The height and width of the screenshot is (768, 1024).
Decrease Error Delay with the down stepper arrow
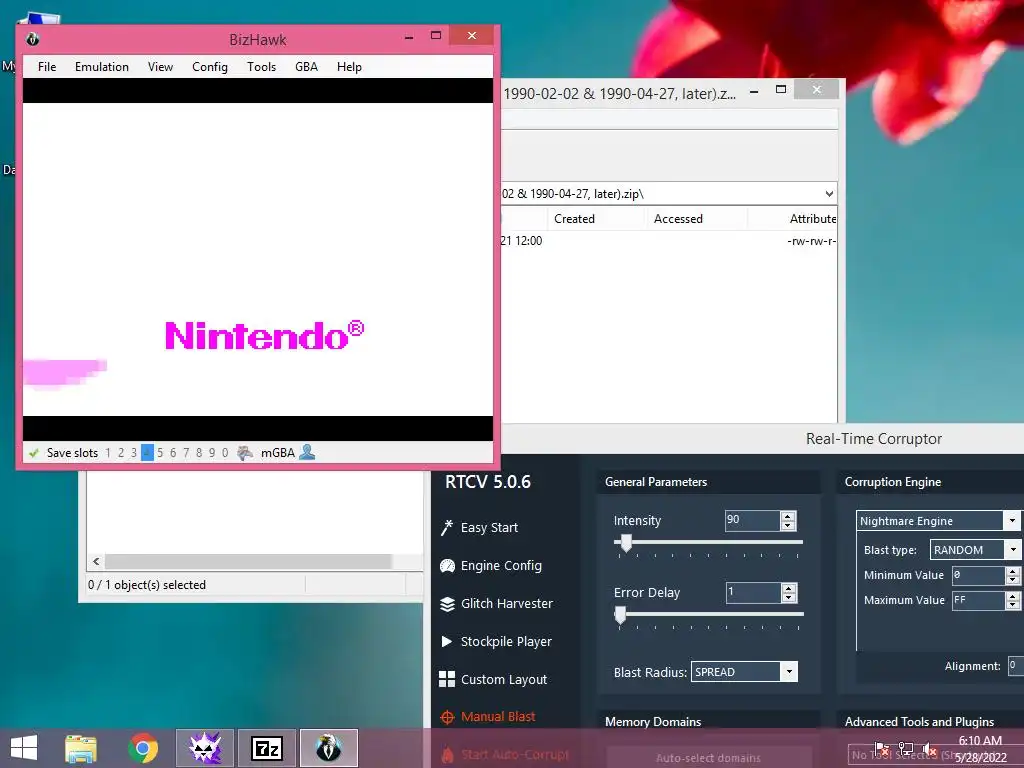pyautogui.click(x=789, y=597)
